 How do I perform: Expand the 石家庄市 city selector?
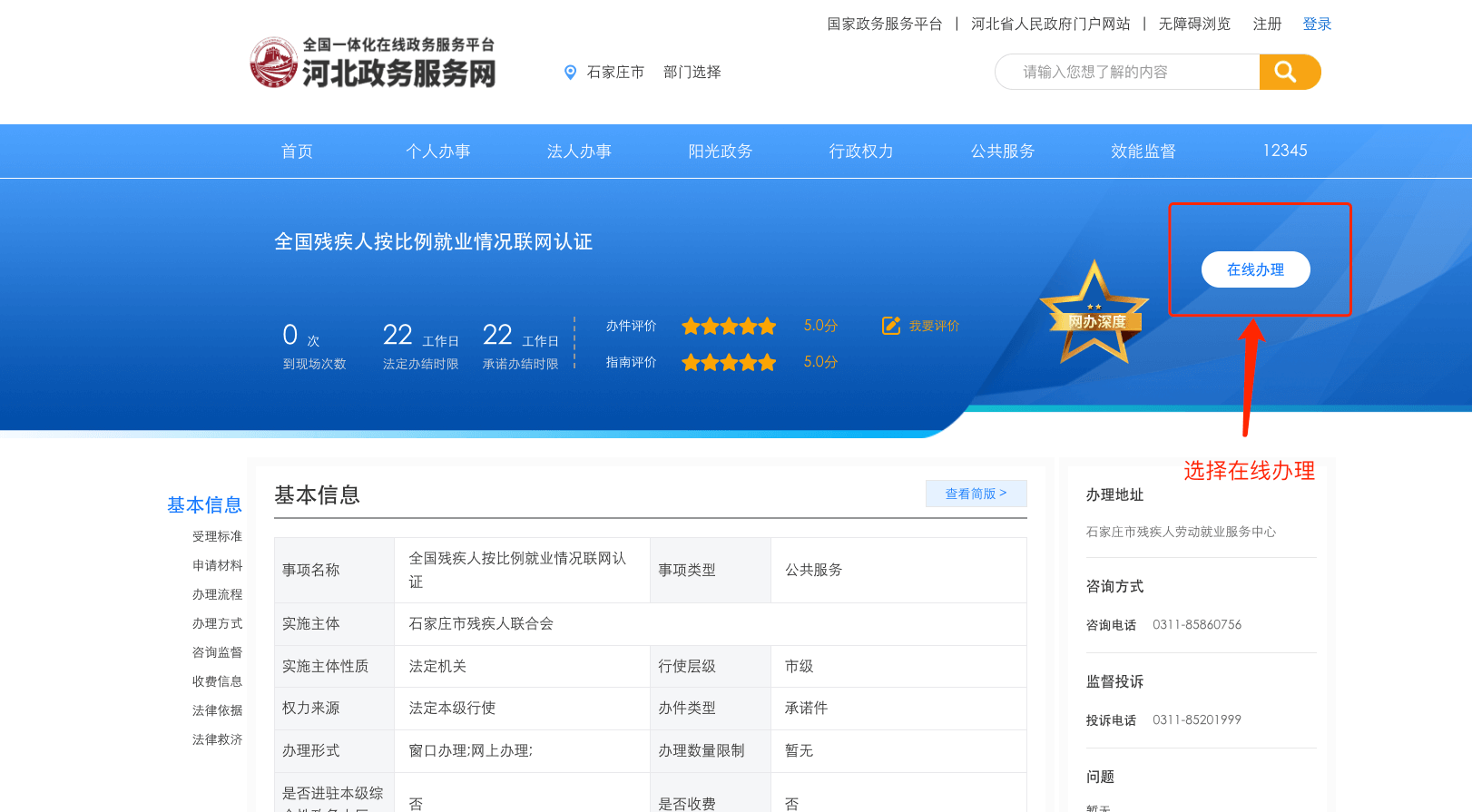click(615, 73)
